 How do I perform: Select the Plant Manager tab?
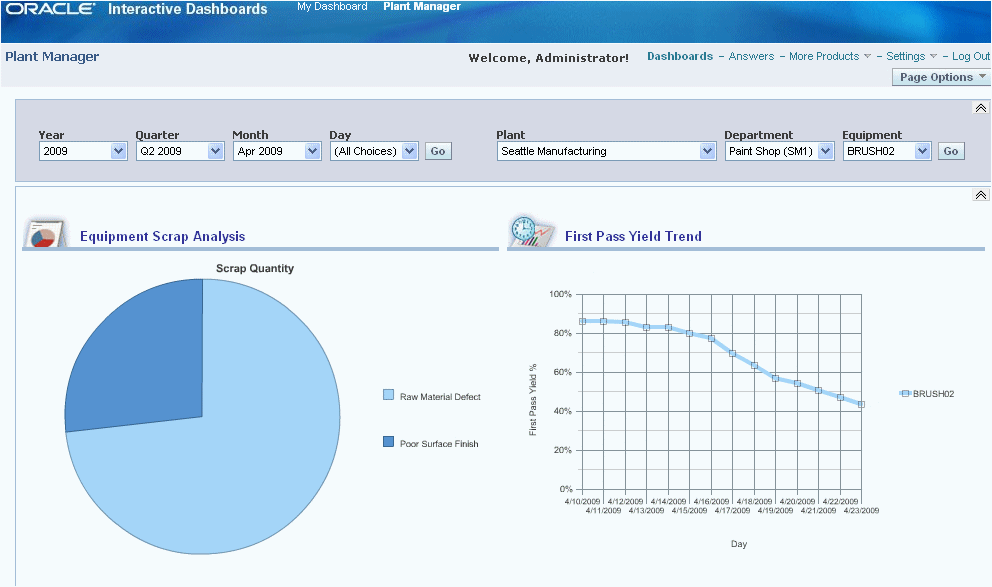(x=422, y=6)
